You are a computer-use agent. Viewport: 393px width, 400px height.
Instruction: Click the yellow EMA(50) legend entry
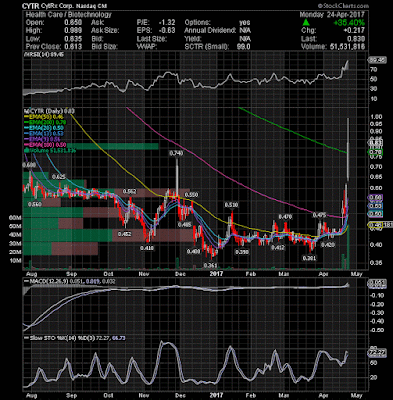pyautogui.click(x=43, y=117)
